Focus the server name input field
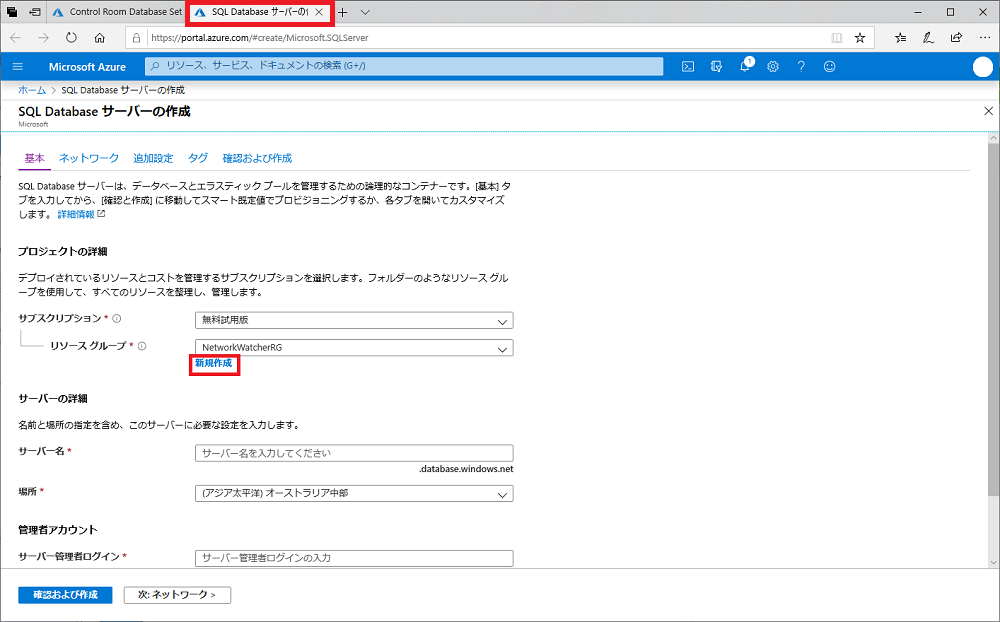This screenshot has height=622, width=1000. pyautogui.click(x=354, y=453)
